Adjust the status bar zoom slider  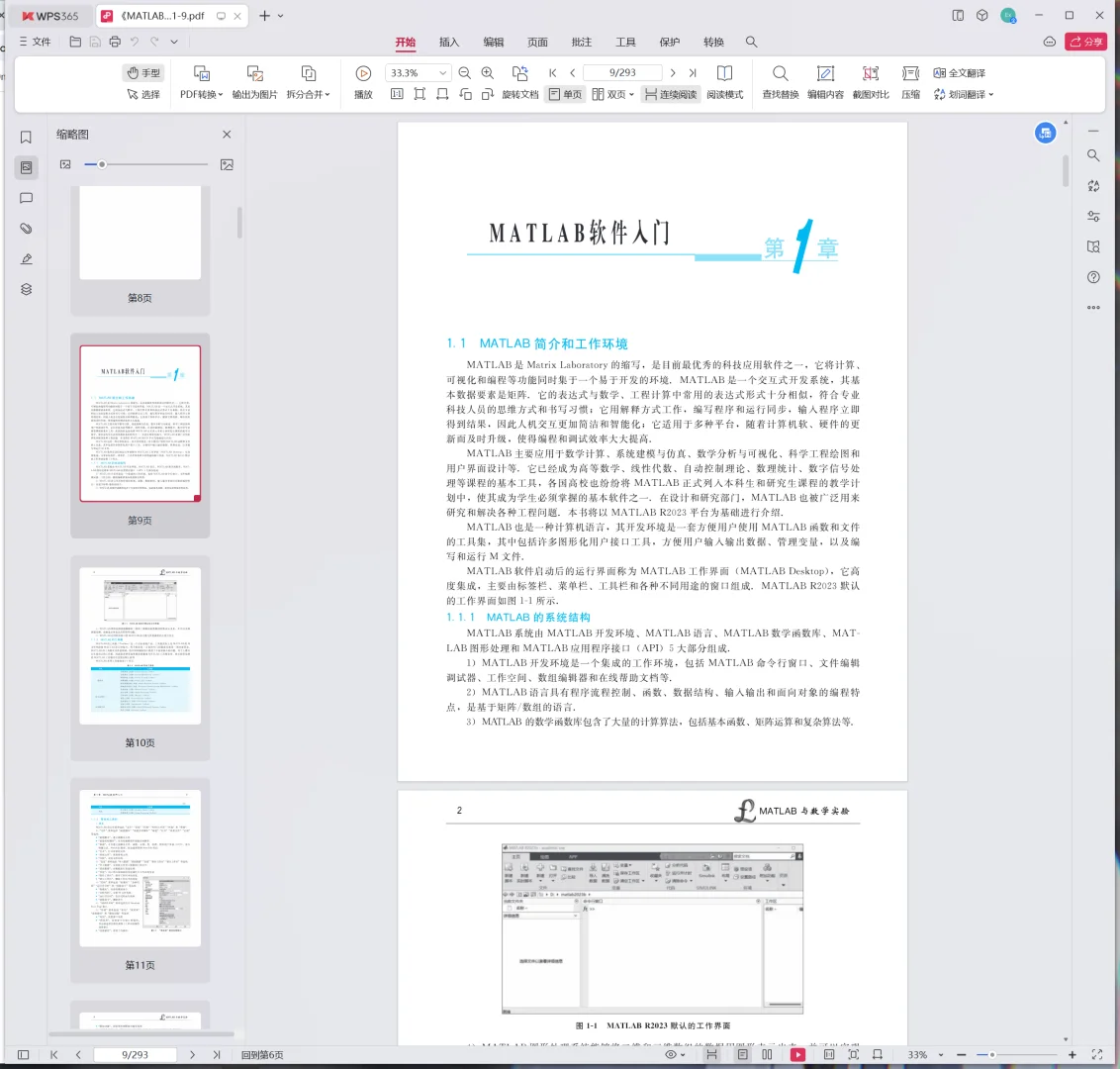tap(992, 1055)
